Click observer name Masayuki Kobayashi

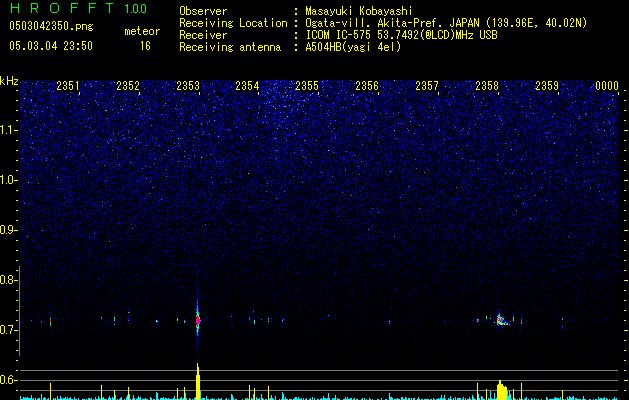[x=359, y=11]
